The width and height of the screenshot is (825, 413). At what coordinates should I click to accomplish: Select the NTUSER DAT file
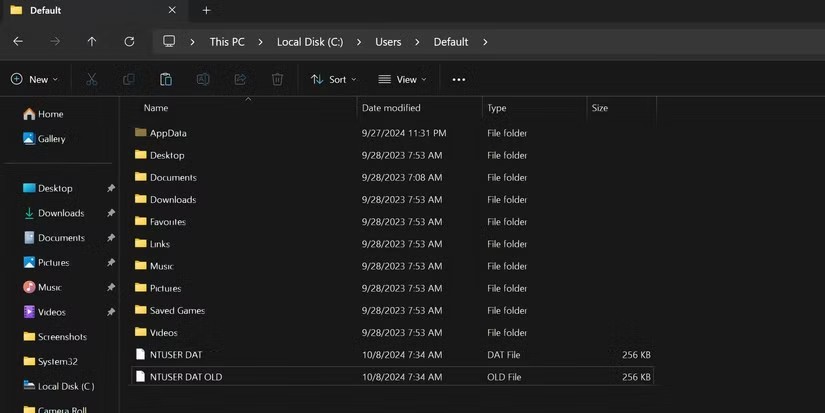click(175, 355)
